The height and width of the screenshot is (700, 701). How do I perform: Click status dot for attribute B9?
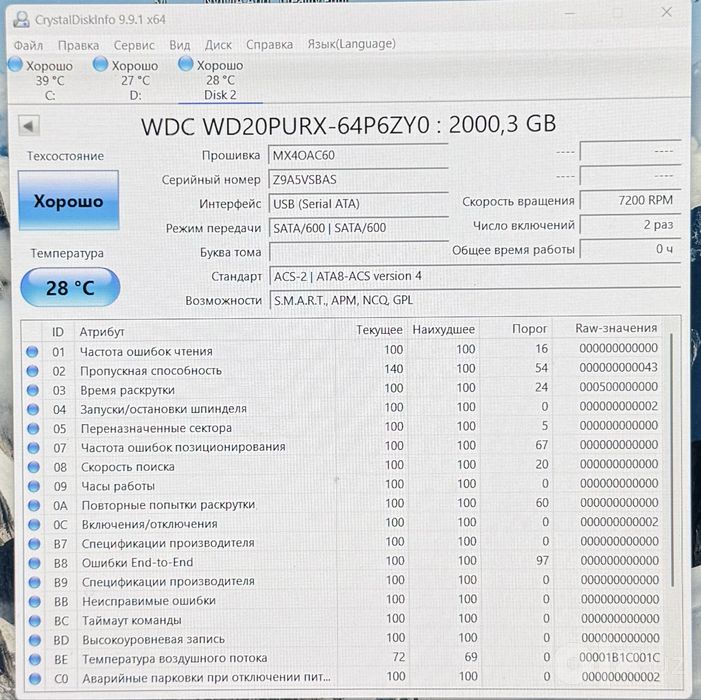pos(34,582)
